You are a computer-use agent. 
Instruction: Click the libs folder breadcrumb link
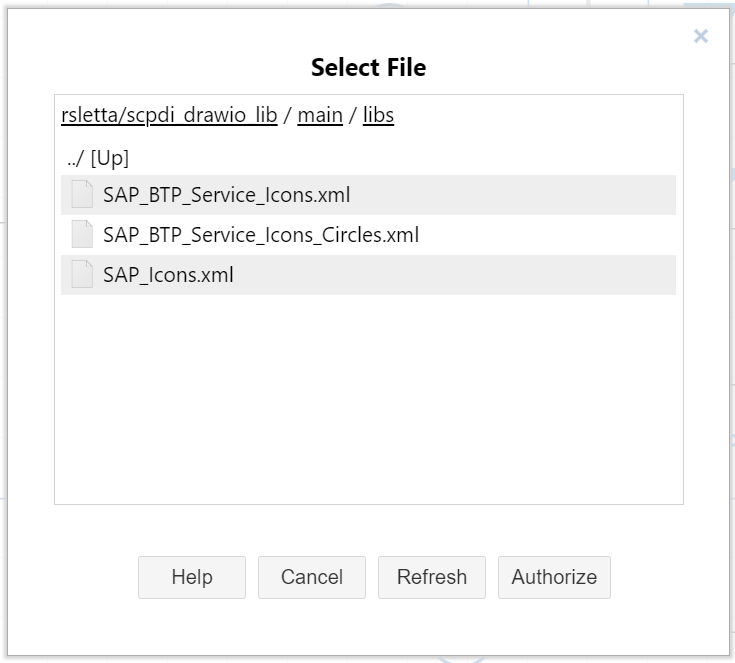coord(378,115)
